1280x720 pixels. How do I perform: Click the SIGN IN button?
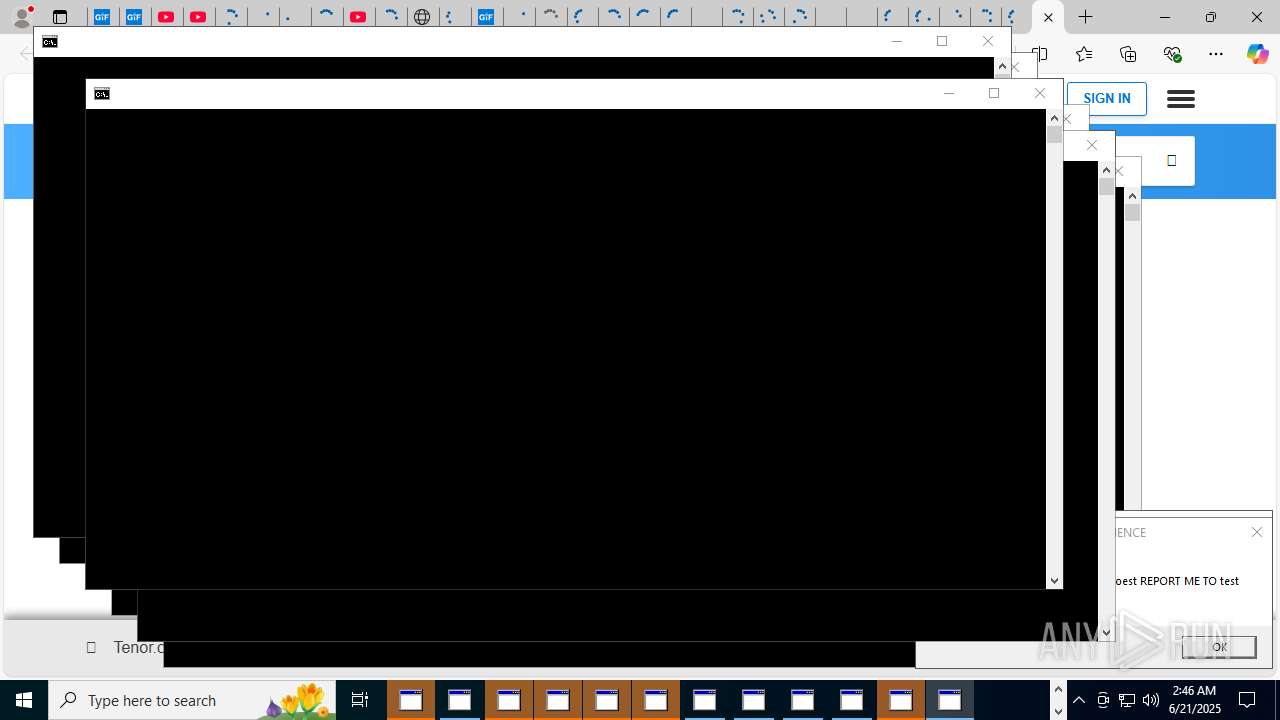click(x=1107, y=98)
